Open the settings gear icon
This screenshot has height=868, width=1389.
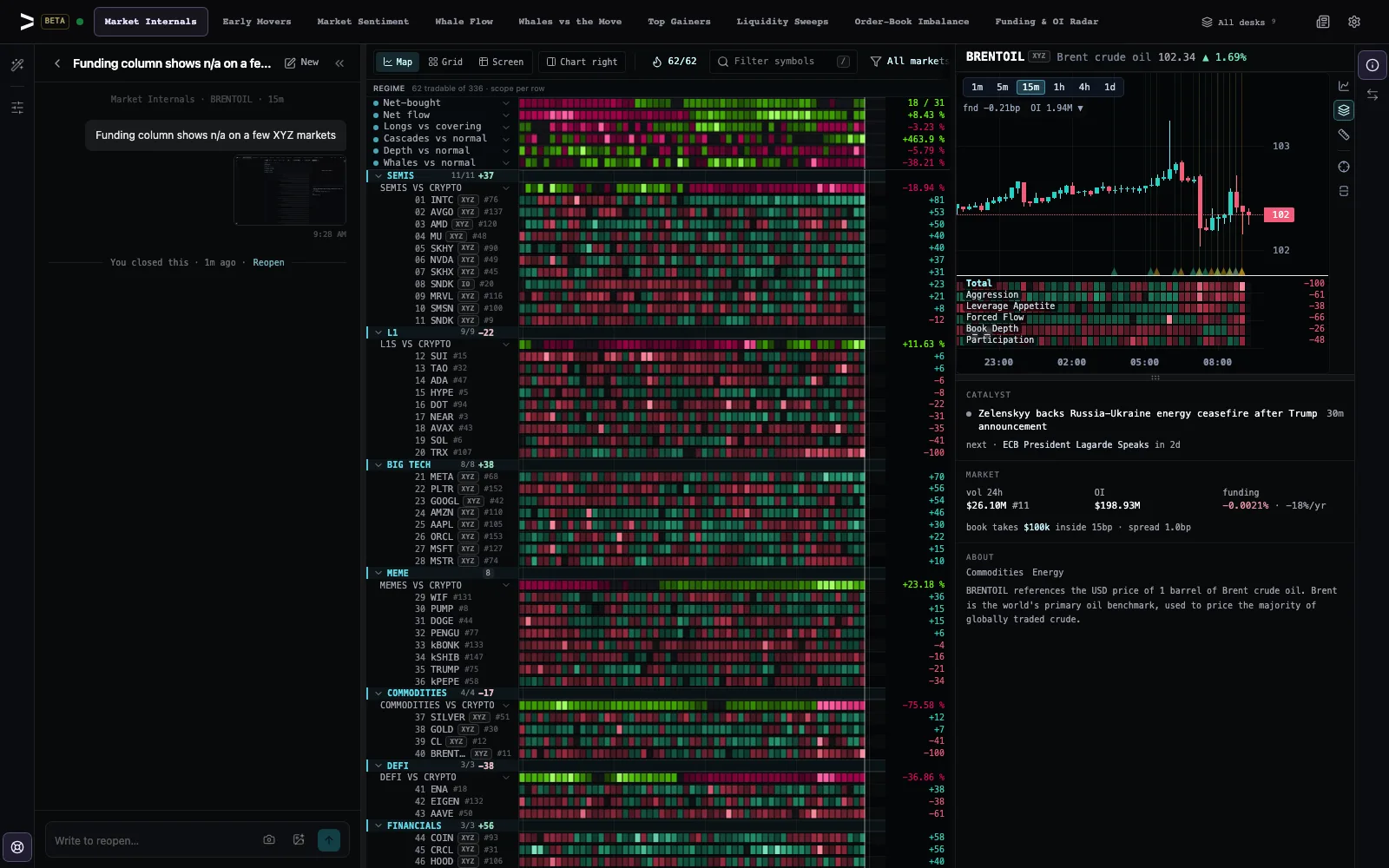click(1354, 22)
